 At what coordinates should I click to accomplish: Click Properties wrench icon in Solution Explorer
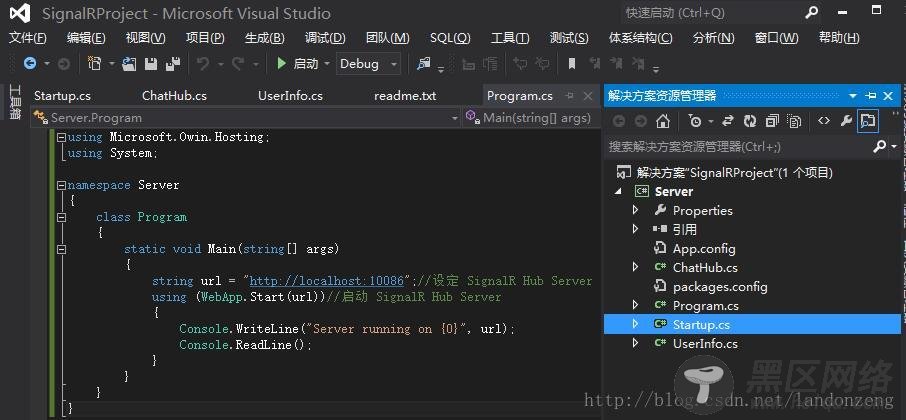pos(846,121)
